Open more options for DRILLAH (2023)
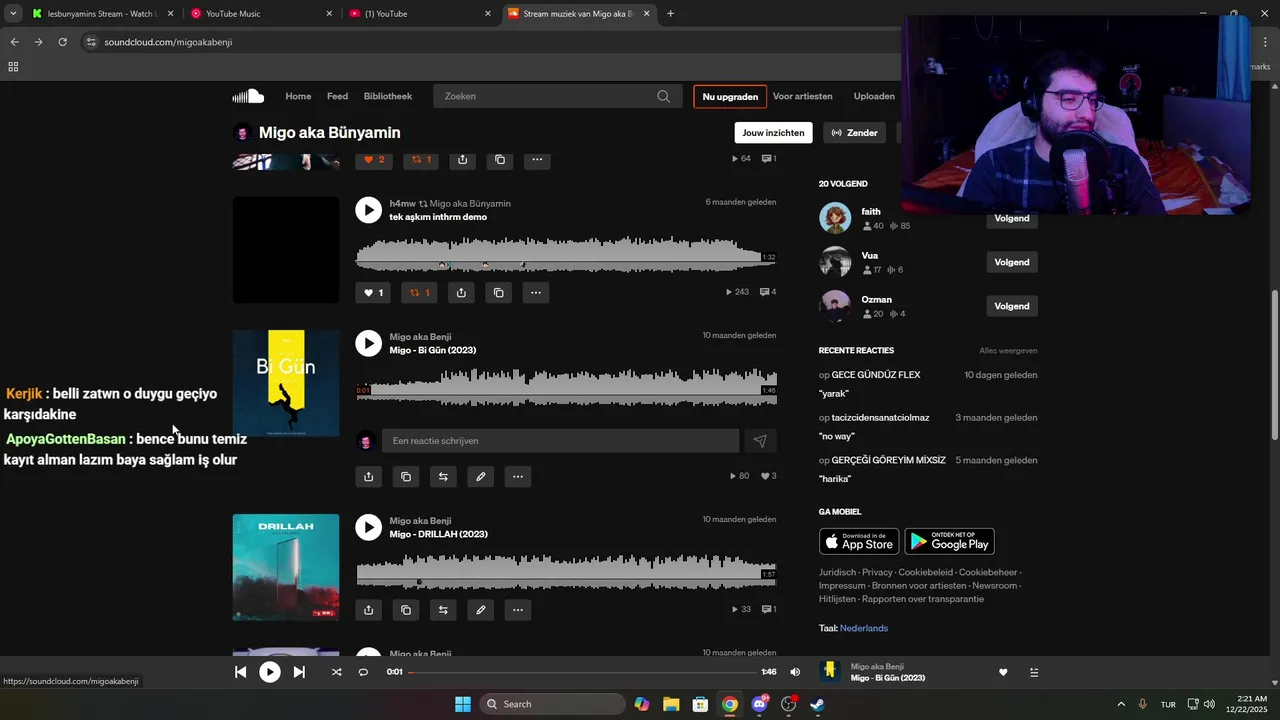The image size is (1280, 720). (518, 610)
